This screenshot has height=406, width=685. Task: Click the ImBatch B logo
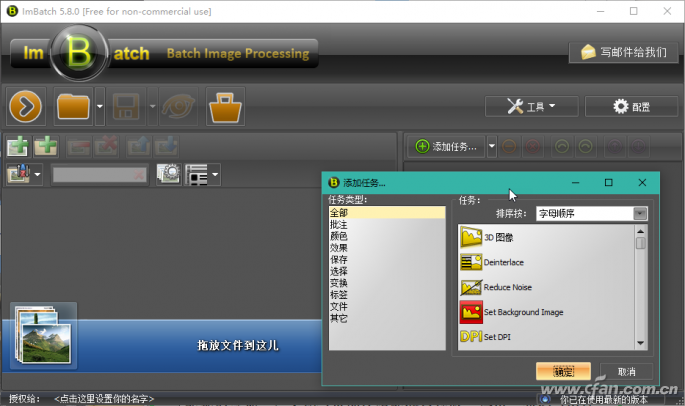point(79,53)
